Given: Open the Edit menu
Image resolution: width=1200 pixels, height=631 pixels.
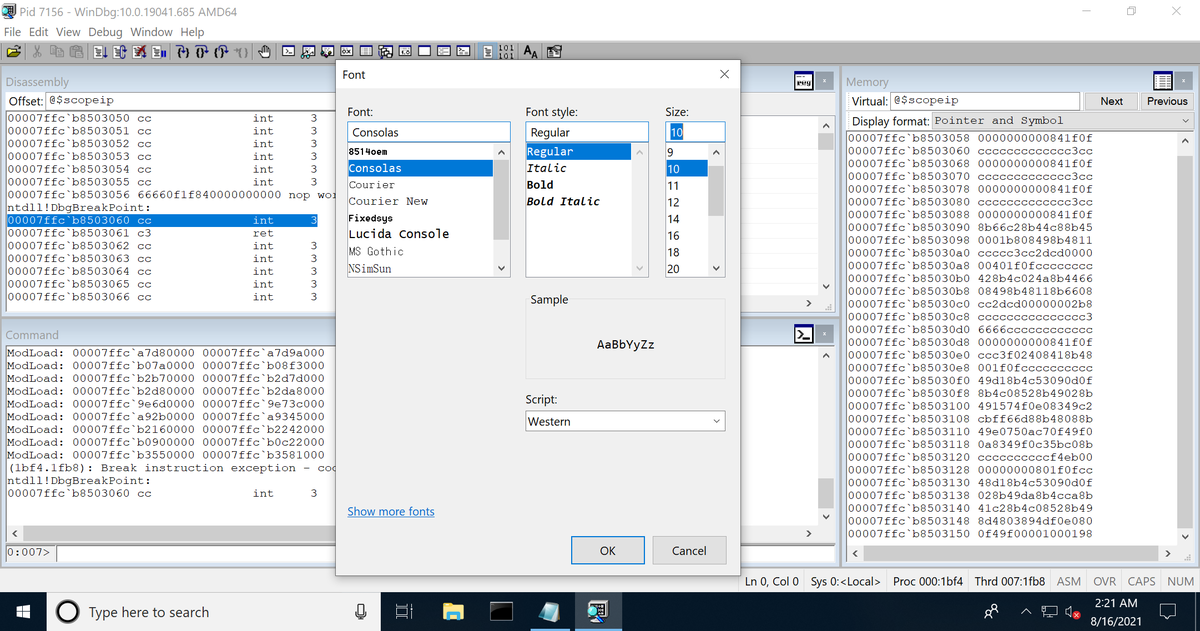Looking at the screenshot, I should pos(39,32).
